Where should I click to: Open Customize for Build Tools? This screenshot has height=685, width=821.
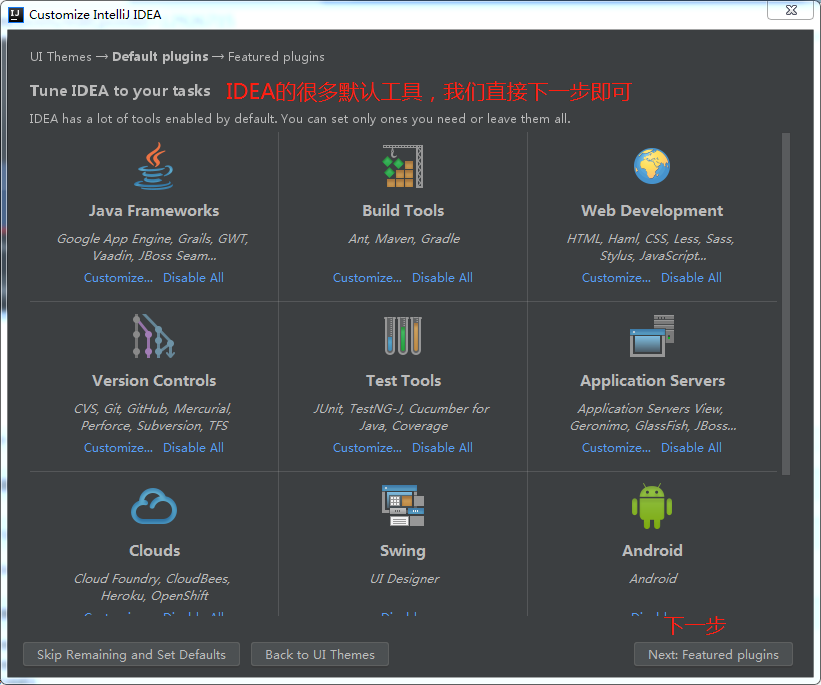[368, 278]
